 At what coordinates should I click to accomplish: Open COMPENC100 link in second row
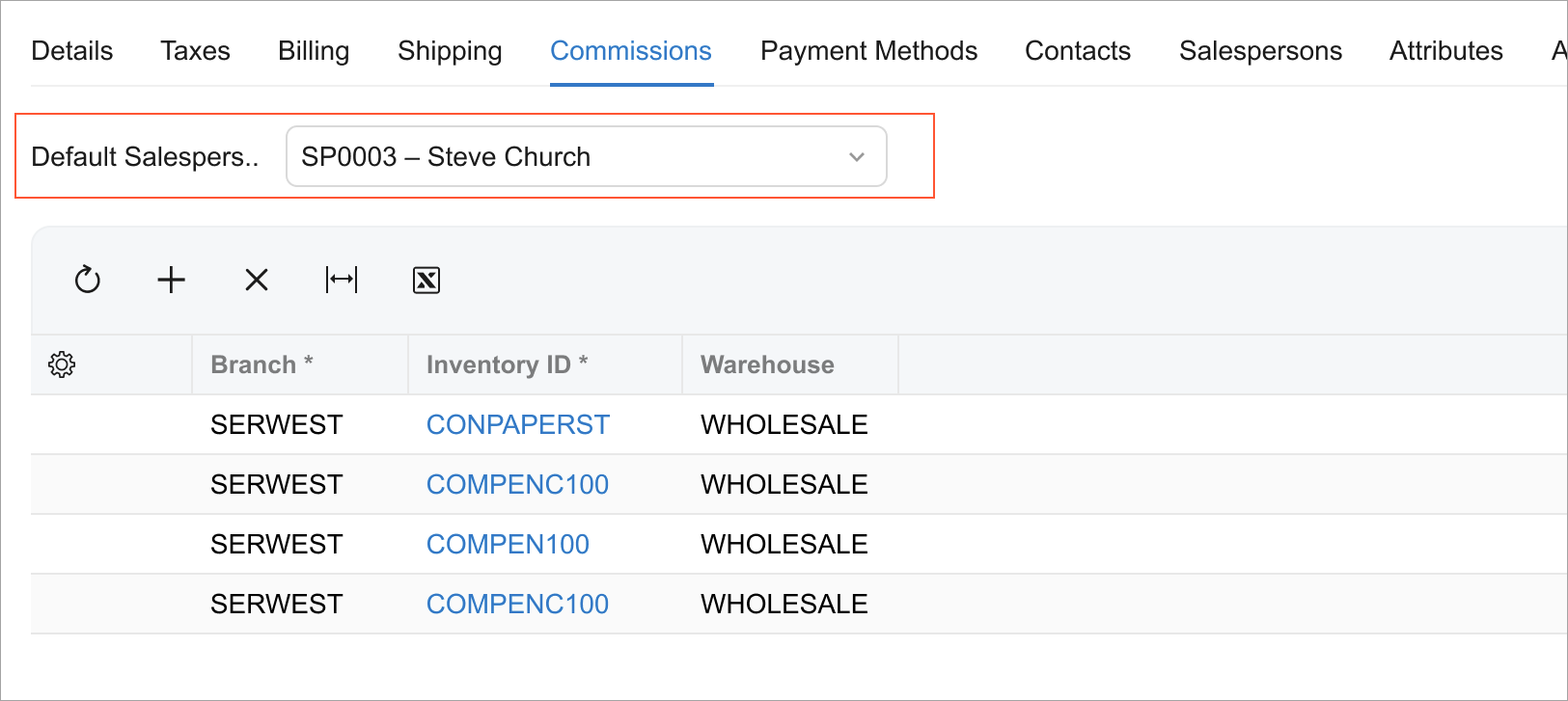(x=517, y=484)
